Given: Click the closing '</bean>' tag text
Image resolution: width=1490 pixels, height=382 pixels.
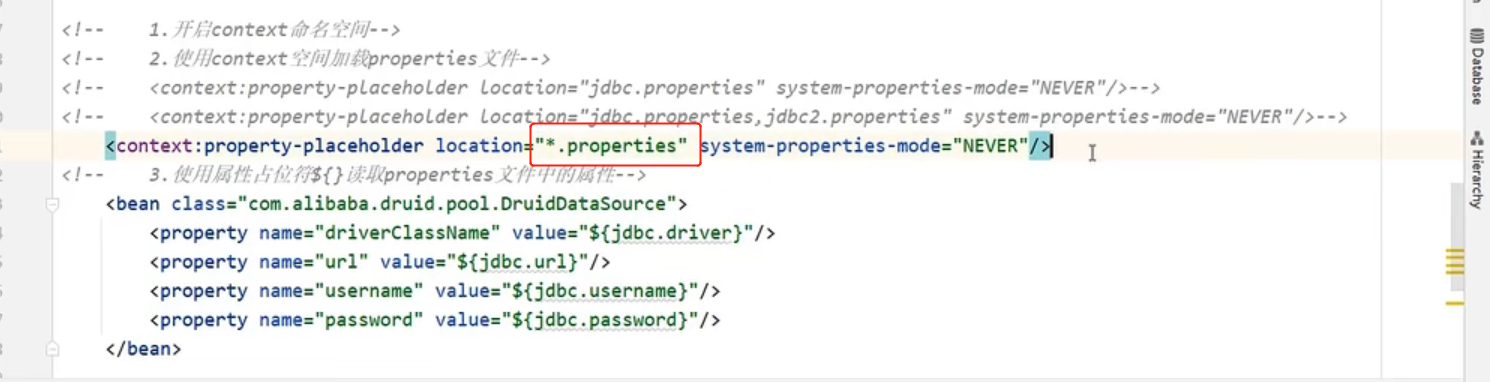Looking at the screenshot, I should point(144,349).
